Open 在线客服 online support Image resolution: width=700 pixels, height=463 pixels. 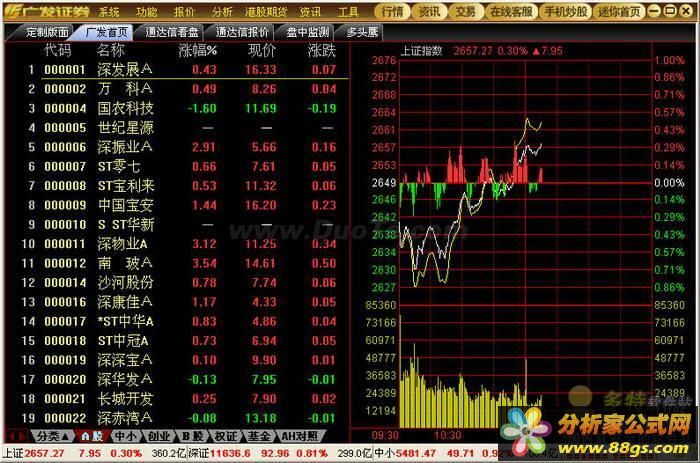tap(511, 11)
